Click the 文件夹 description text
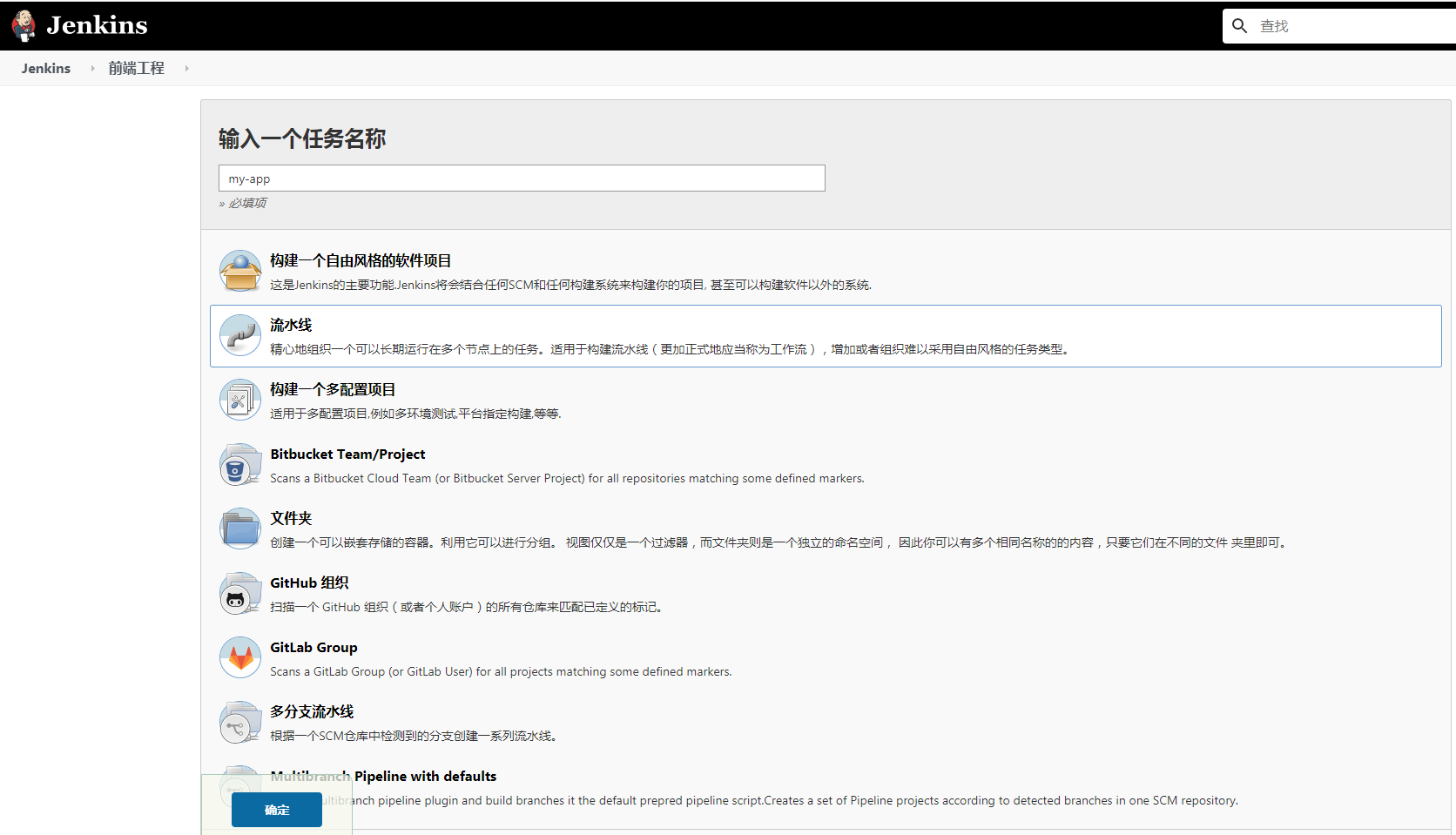 pyautogui.click(x=781, y=542)
